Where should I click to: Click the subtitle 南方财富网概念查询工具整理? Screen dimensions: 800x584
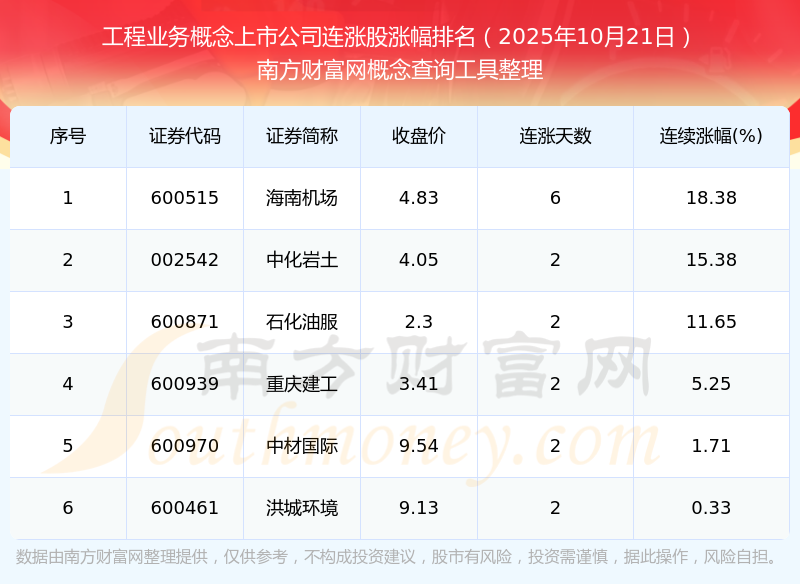pyautogui.click(x=400, y=70)
